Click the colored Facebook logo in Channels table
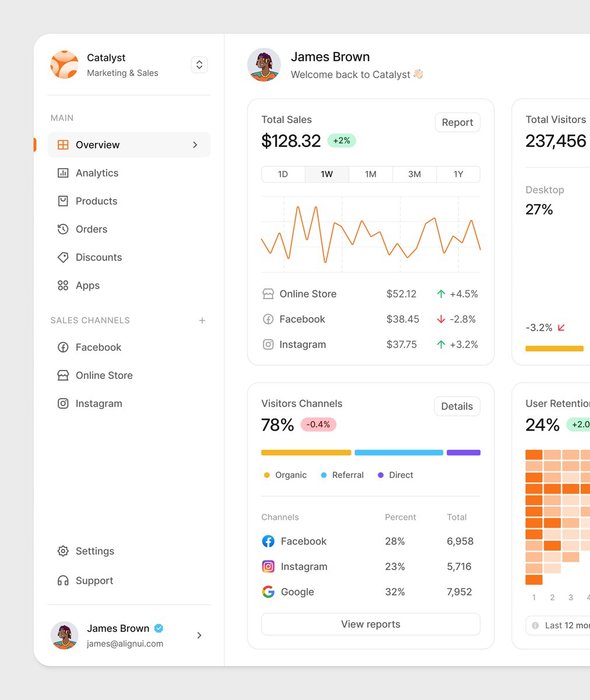590x700 pixels. [268, 541]
